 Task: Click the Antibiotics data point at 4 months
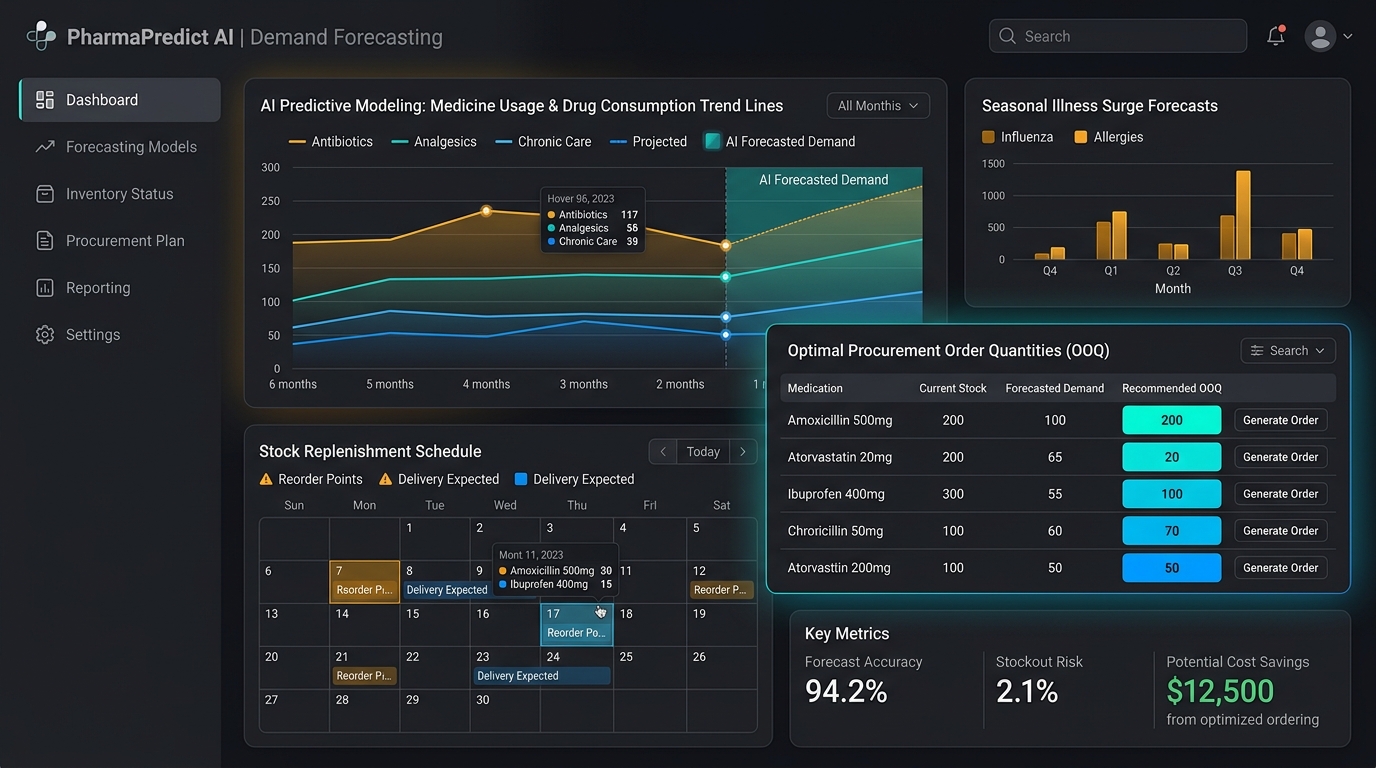tap(486, 211)
